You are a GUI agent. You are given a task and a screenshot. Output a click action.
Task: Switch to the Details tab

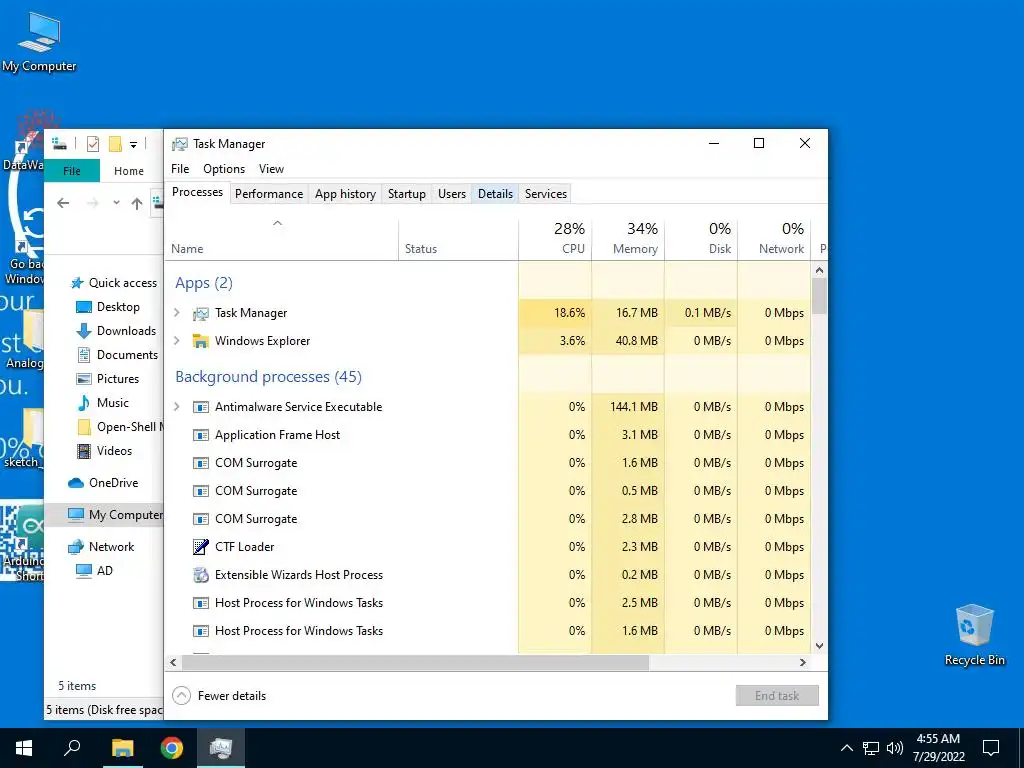[x=495, y=194]
